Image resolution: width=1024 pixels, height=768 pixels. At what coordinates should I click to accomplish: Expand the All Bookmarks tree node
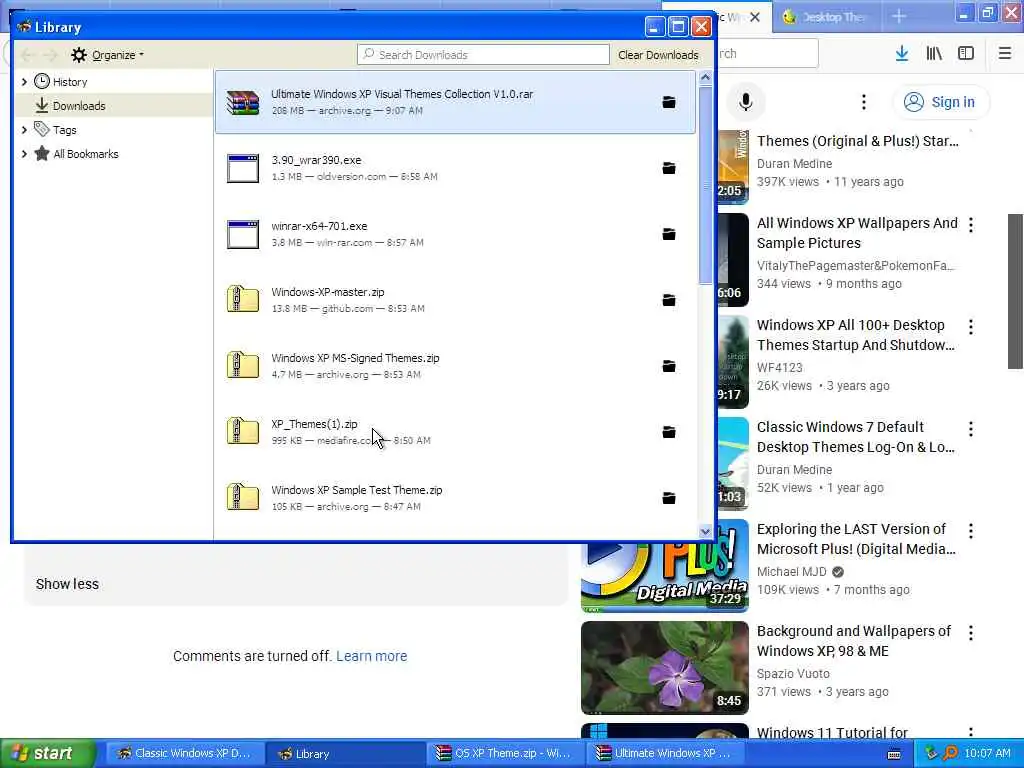click(24, 154)
